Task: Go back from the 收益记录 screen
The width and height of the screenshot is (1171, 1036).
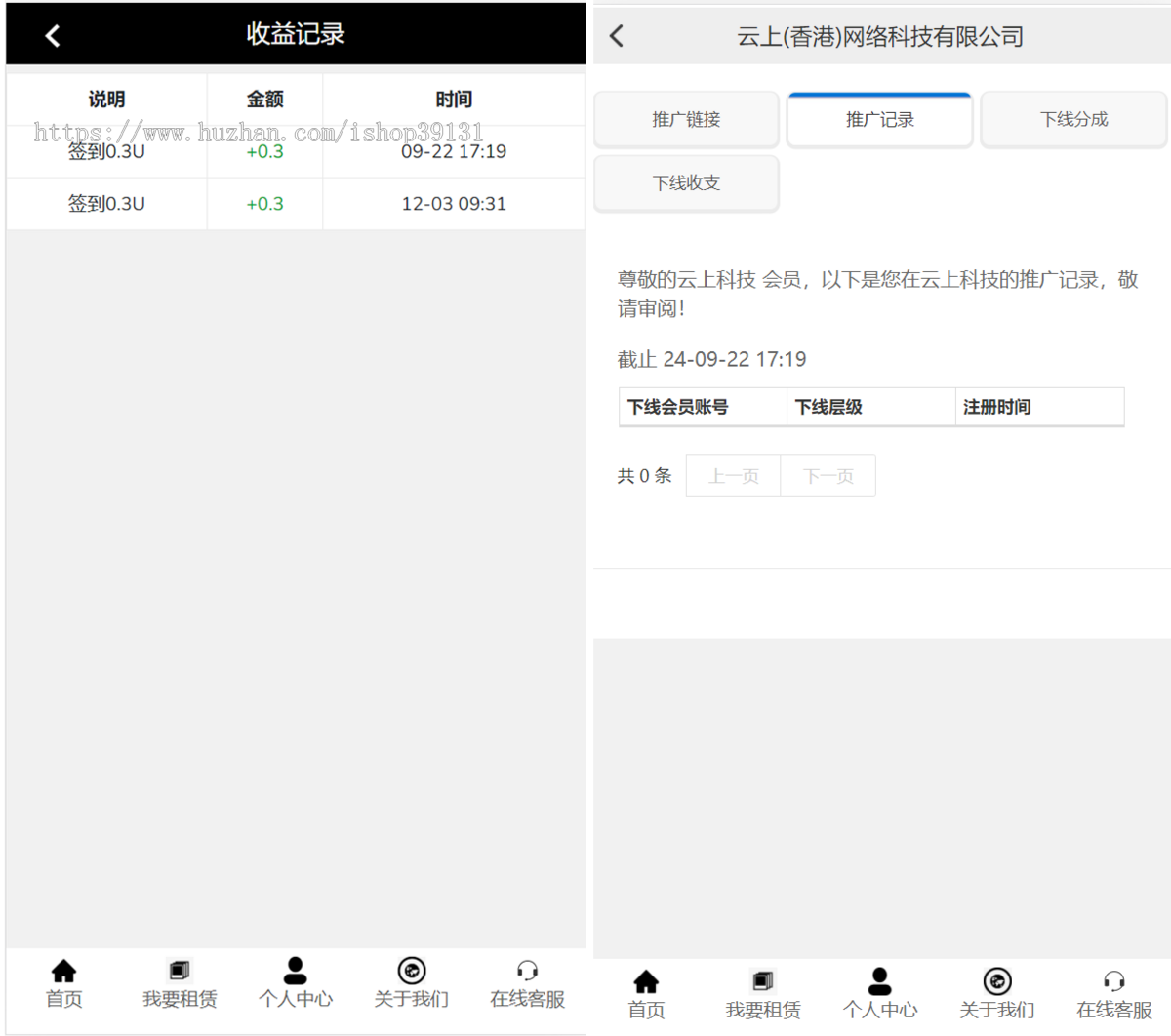Action: pos(53,36)
